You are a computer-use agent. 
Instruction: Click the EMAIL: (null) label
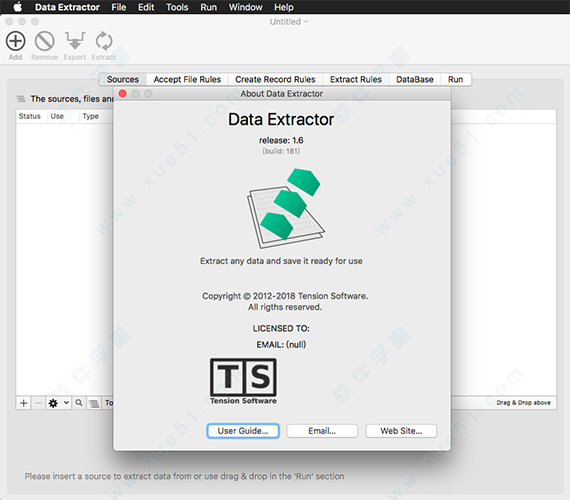point(281,344)
